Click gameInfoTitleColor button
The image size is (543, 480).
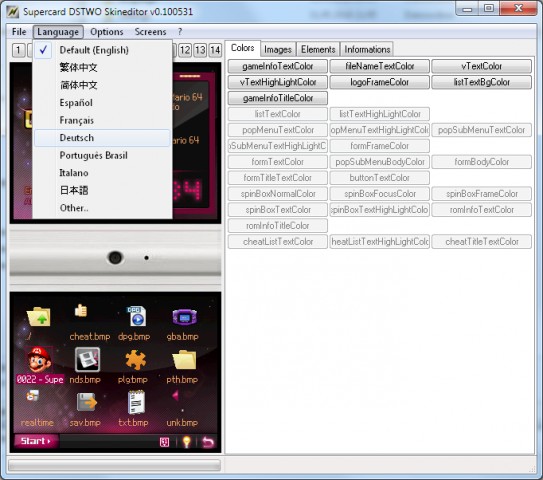tap(278, 98)
